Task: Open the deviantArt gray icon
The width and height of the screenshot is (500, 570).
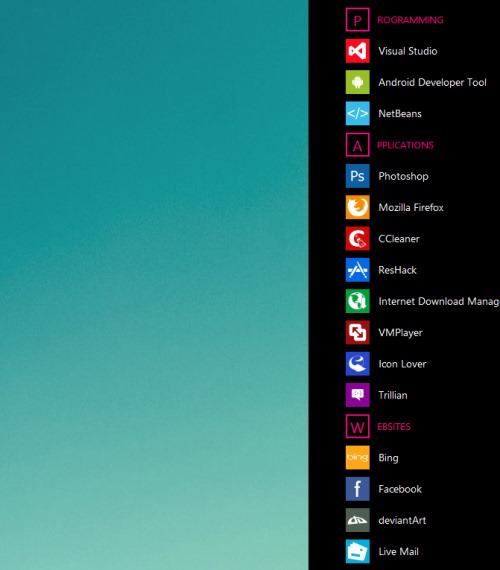Action: click(x=357, y=520)
